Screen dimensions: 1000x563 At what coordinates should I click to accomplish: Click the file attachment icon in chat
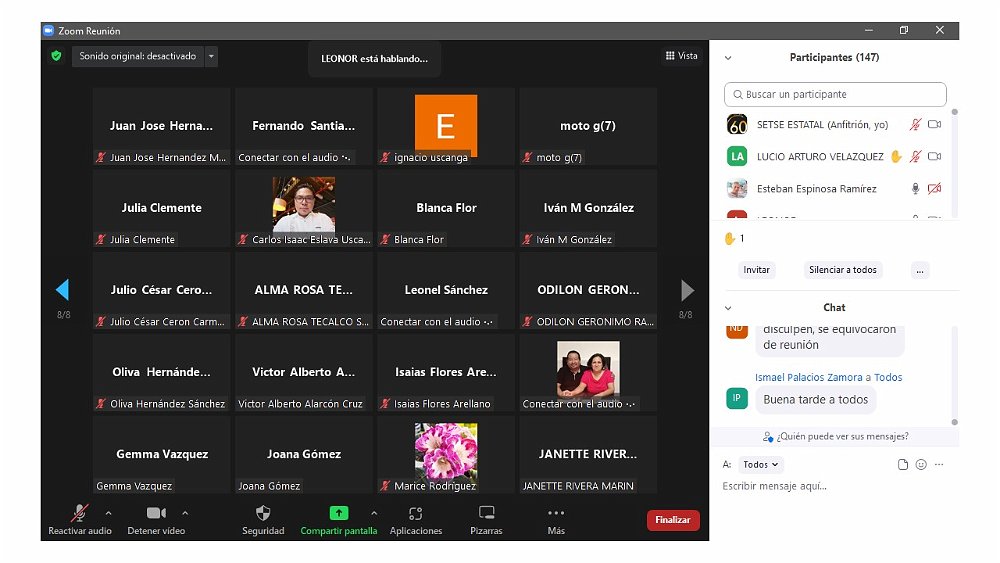pos(903,465)
